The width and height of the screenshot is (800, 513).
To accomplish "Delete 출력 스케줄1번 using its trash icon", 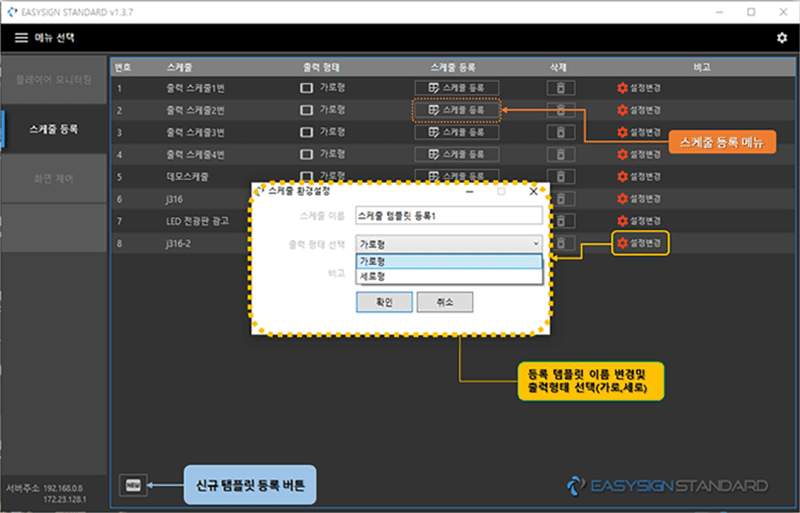I will tap(560, 88).
